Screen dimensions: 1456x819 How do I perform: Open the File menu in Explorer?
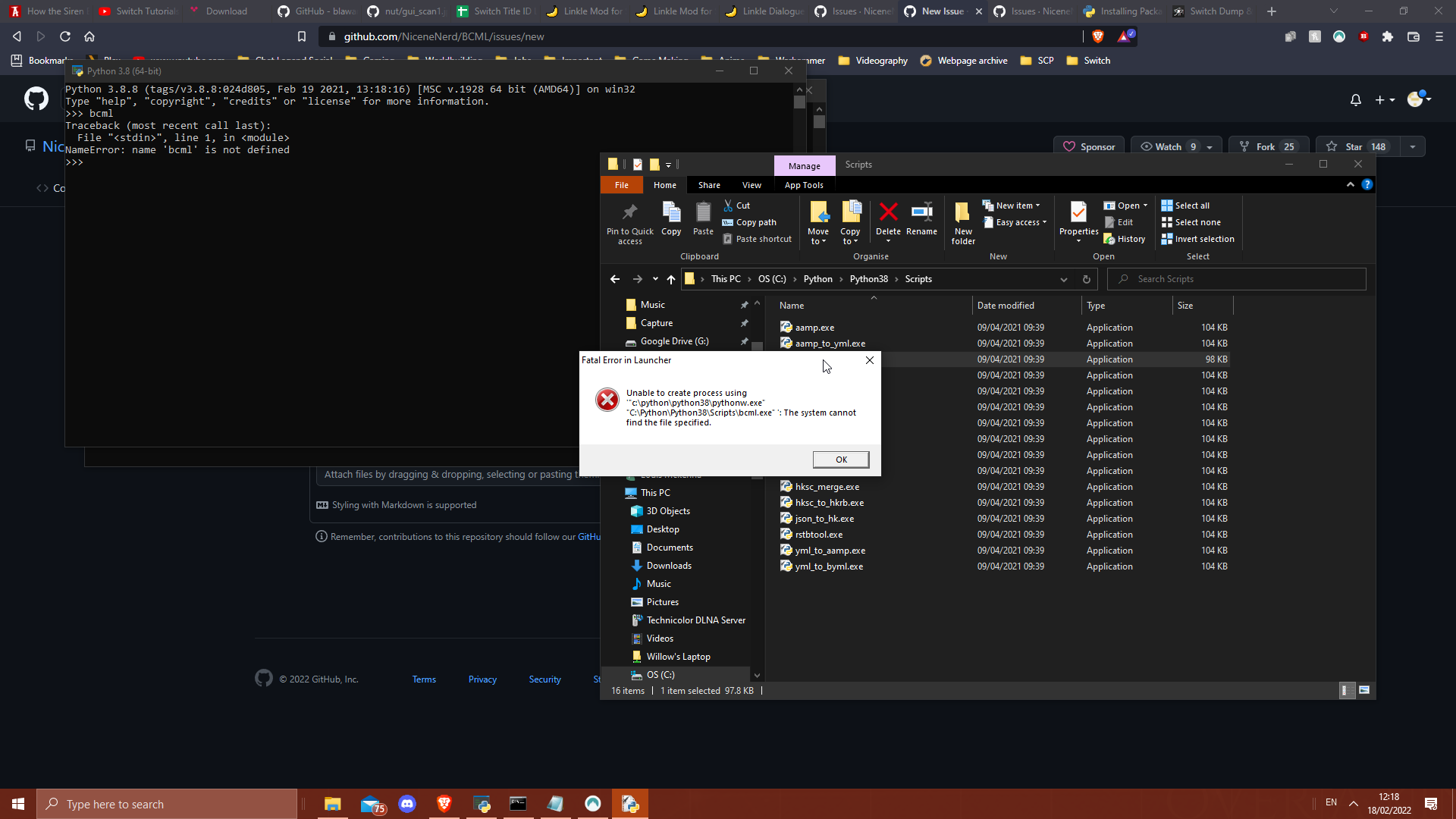coord(621,184)
